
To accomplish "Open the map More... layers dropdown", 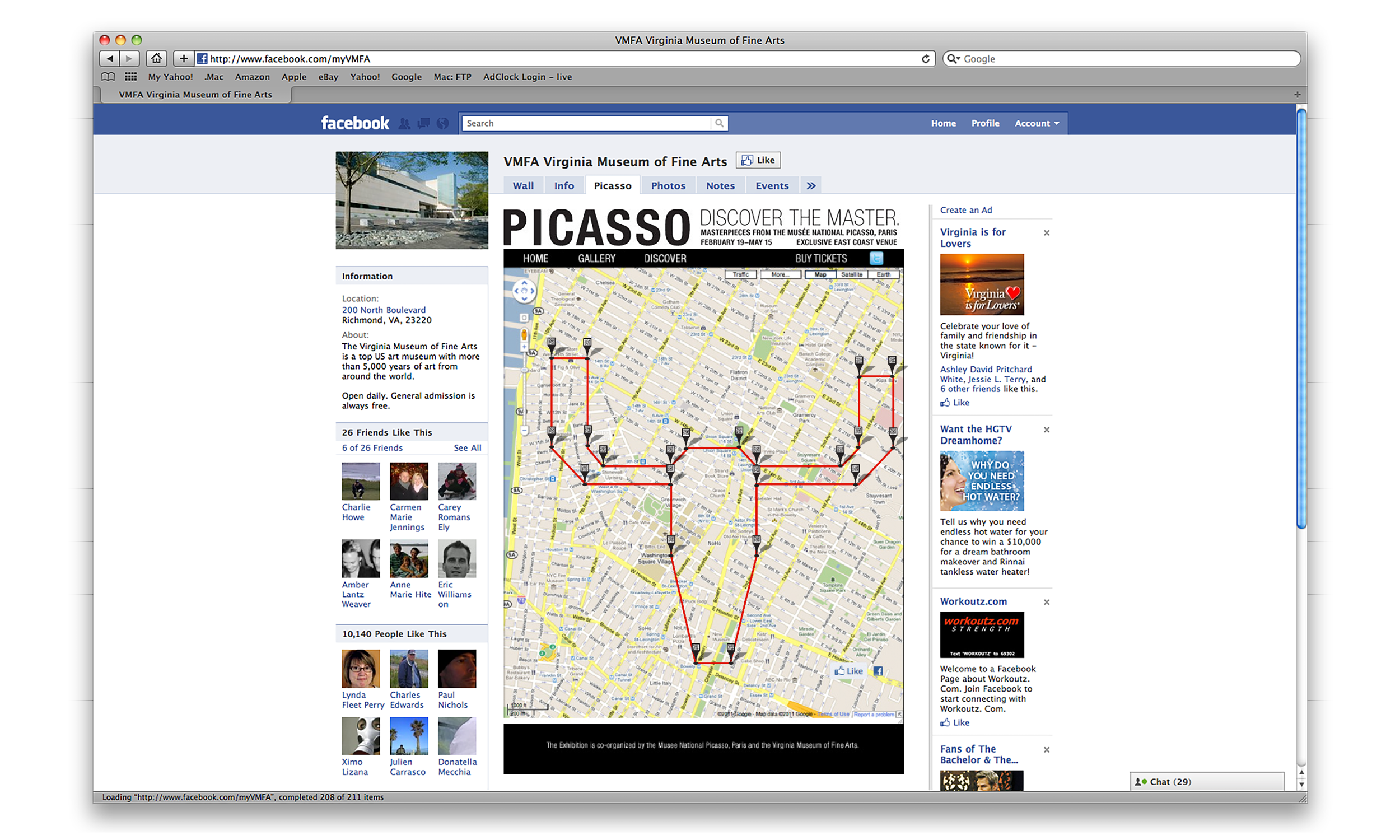I will [780, 274].
